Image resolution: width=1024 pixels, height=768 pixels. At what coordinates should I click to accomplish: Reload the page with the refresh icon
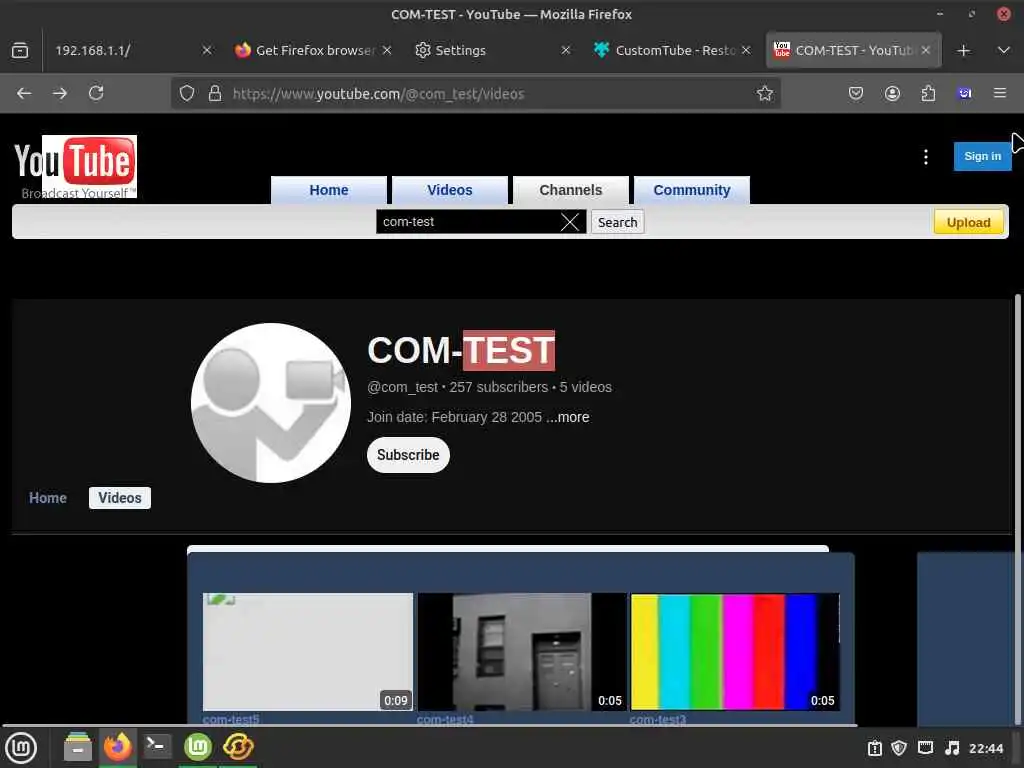pyautogui.click(x=96, y=93)
